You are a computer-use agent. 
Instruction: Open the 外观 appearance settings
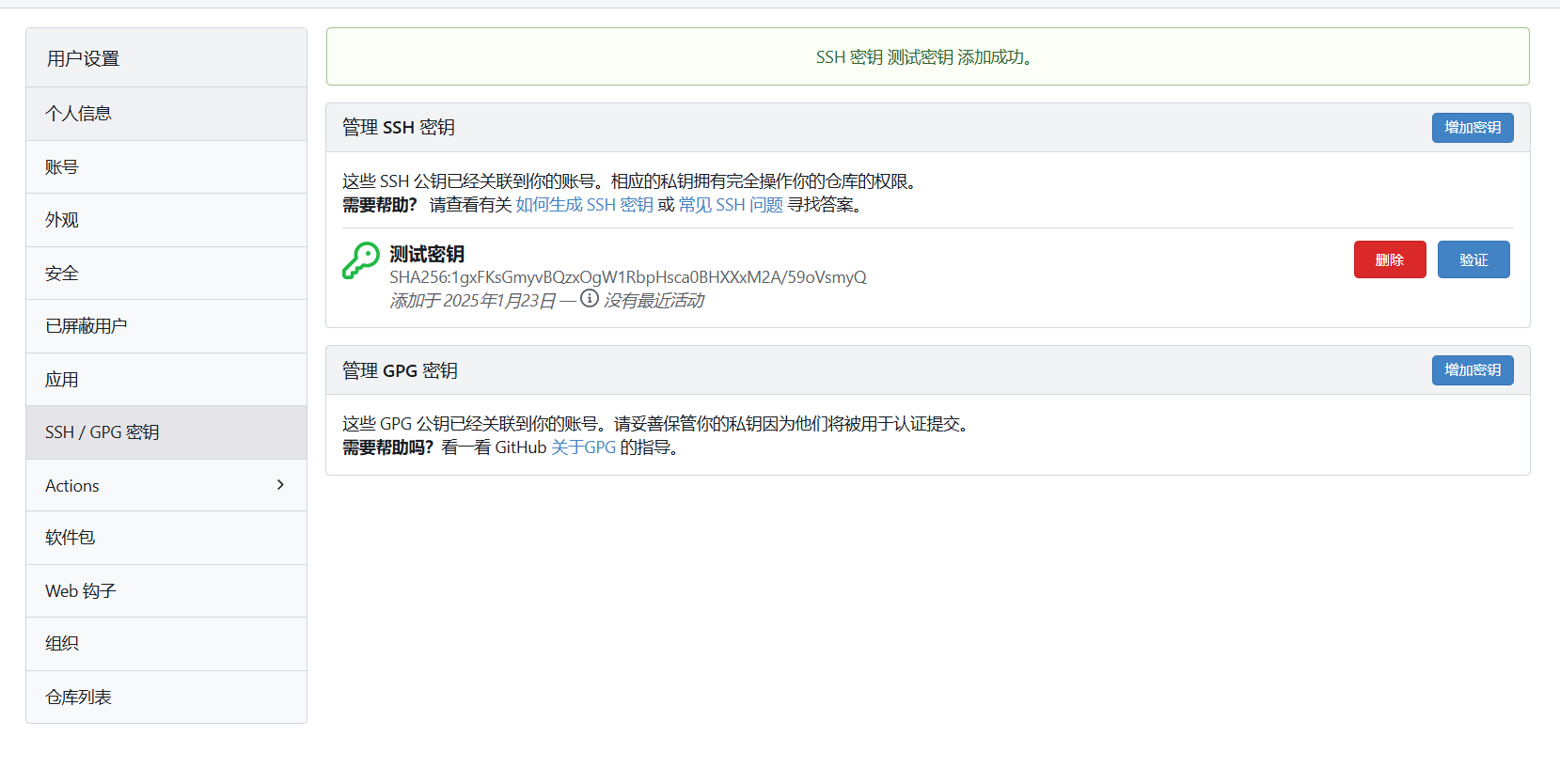[x=62, y=220]
